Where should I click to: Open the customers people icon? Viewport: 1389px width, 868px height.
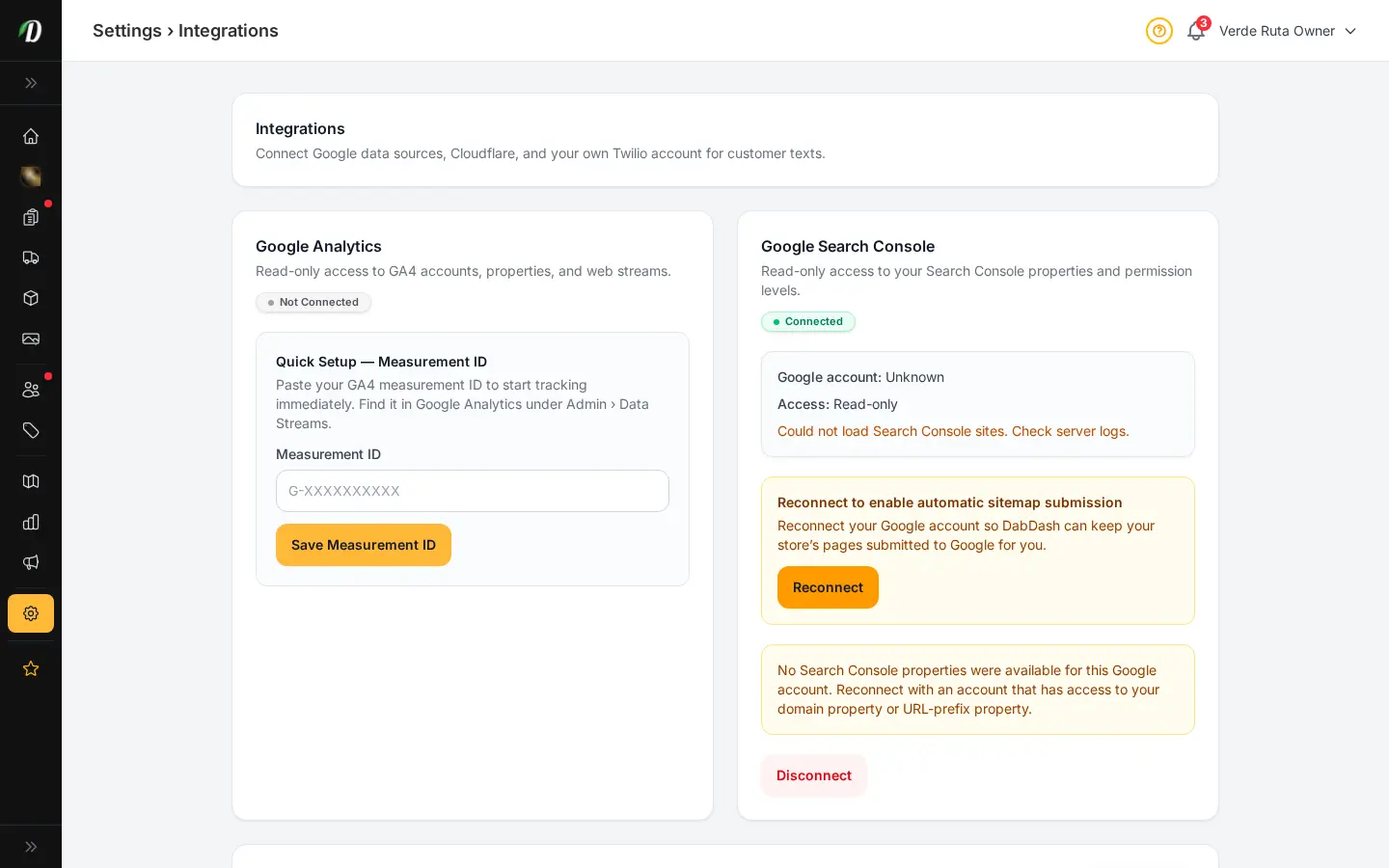tap(31, 390)
